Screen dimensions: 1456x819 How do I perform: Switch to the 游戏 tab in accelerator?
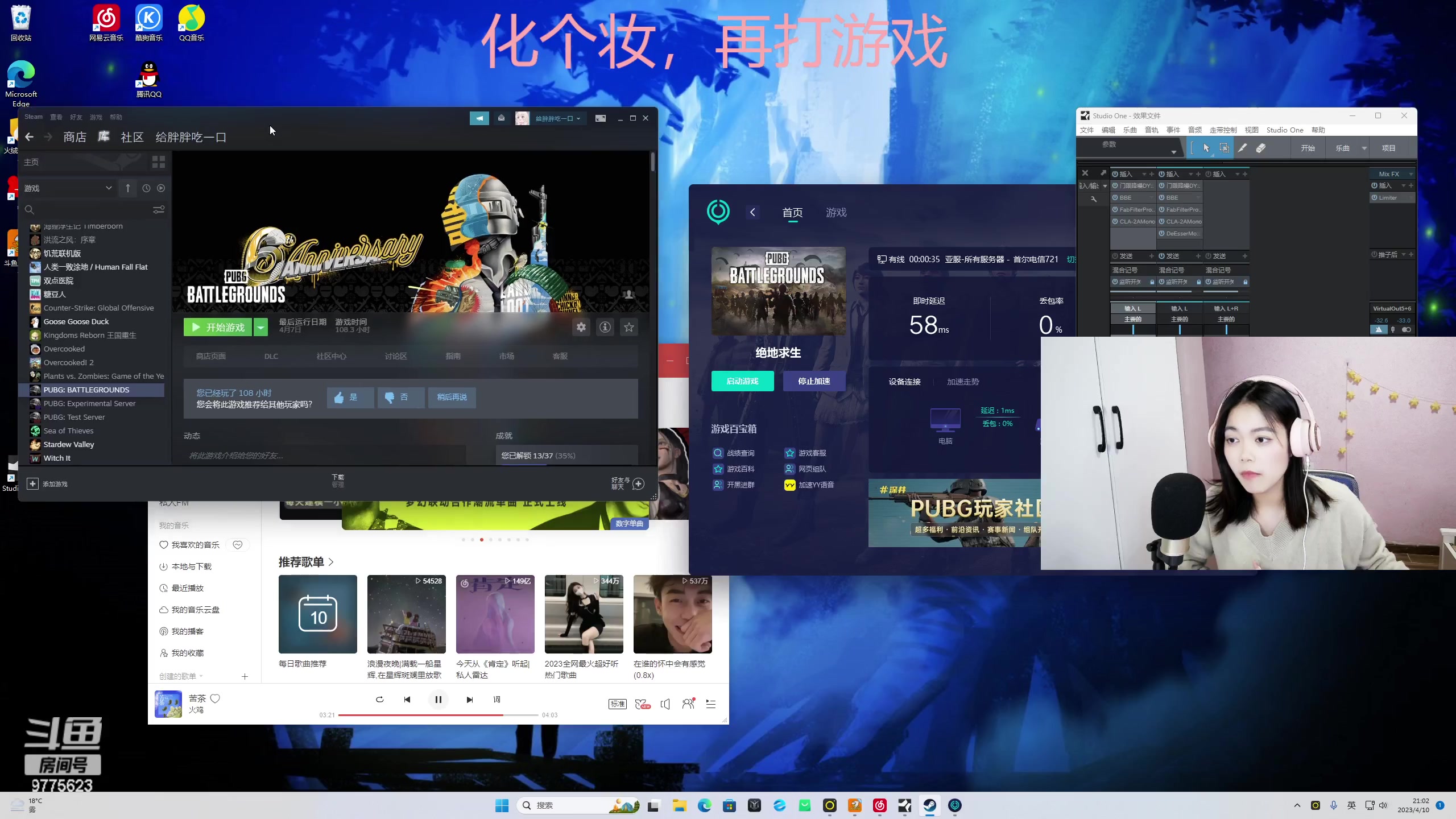[x=836, y=213]
